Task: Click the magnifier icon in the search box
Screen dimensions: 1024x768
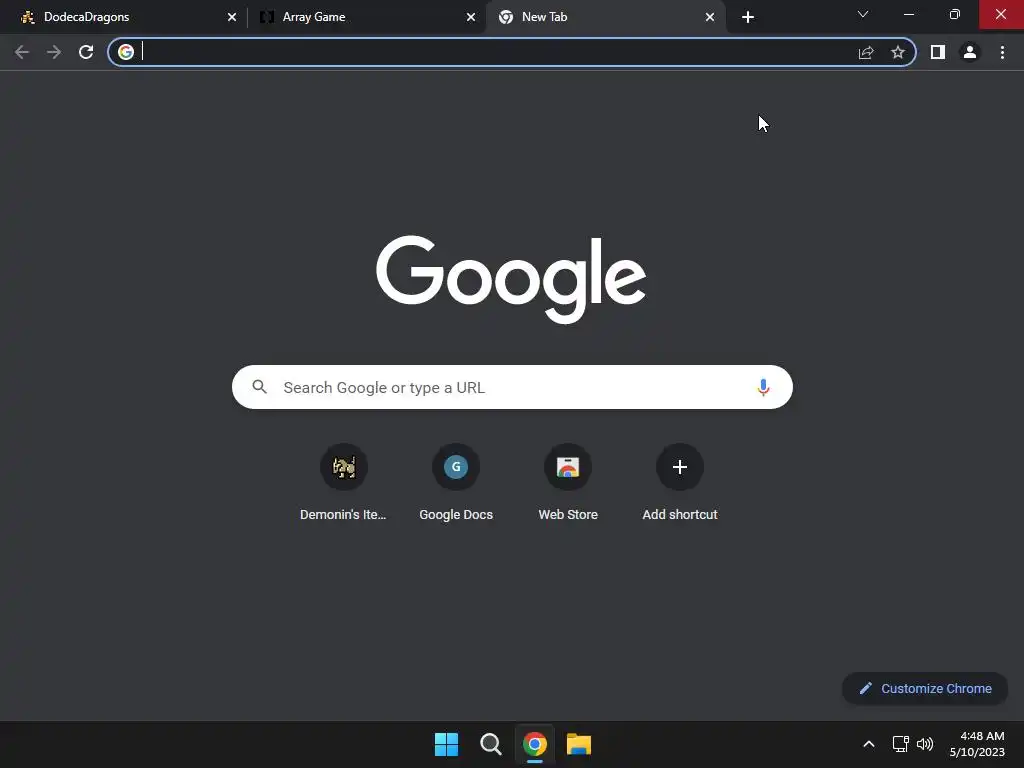Action: (259, 387)
